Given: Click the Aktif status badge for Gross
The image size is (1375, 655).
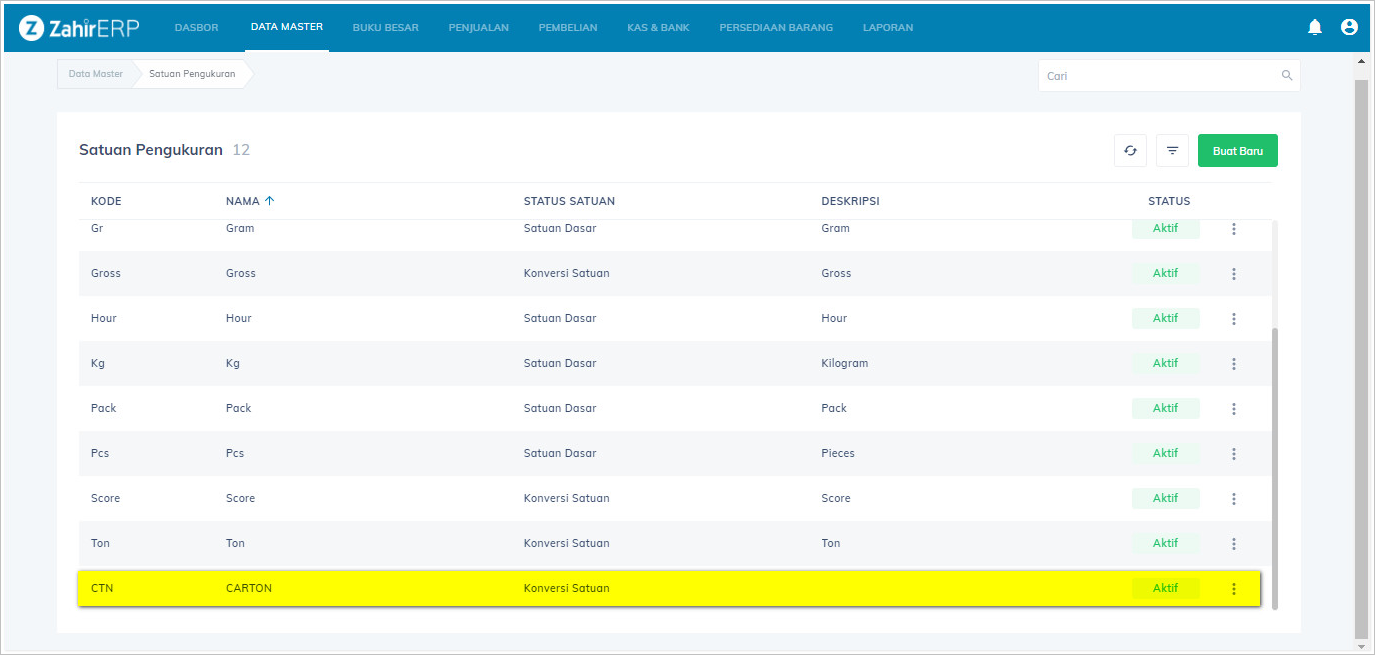Looking at the screenshot, I should click(1165, 273).
